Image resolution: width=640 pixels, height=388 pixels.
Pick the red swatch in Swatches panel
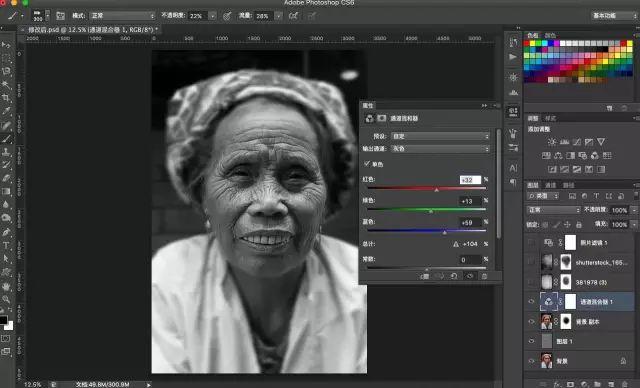coord(527,43)
